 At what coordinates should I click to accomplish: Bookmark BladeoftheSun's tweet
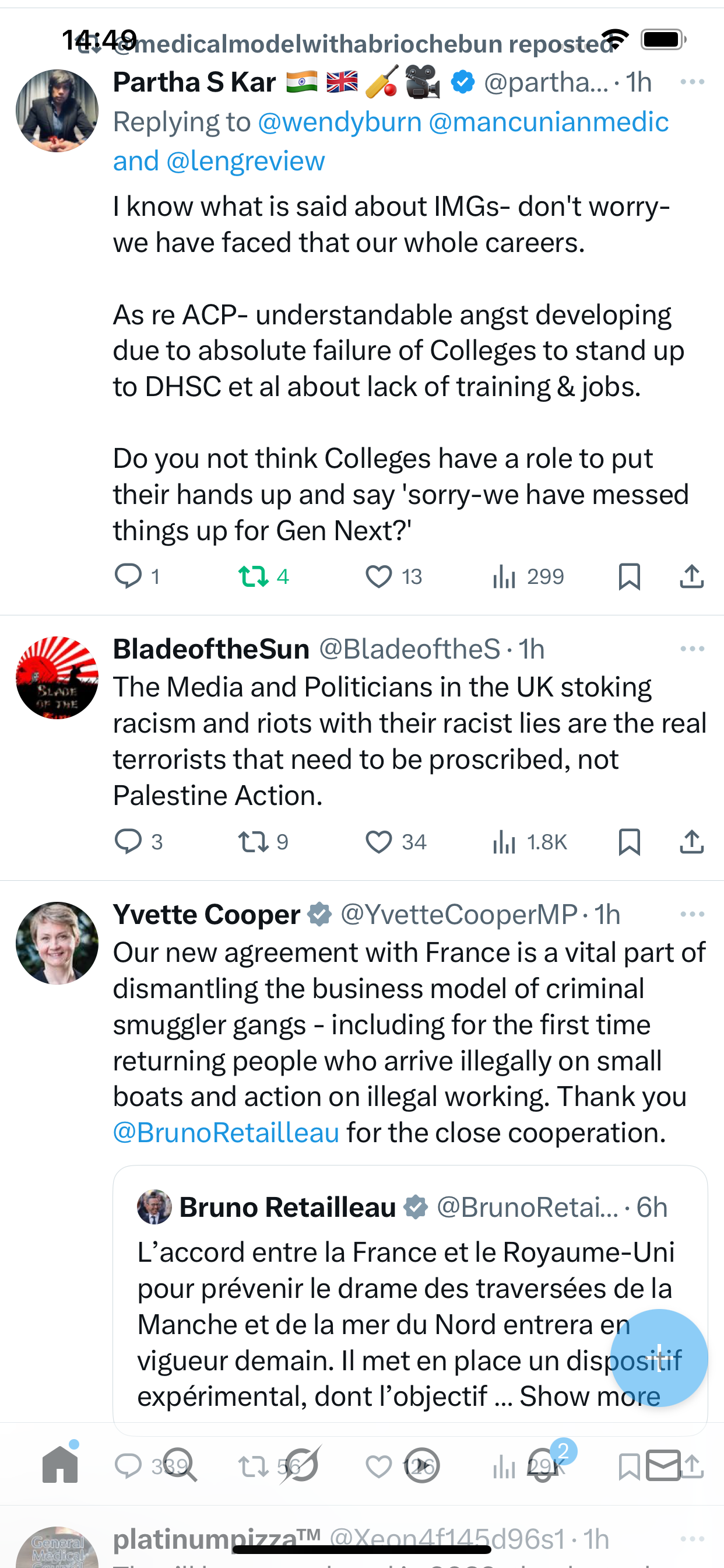(x=629, y=842)
